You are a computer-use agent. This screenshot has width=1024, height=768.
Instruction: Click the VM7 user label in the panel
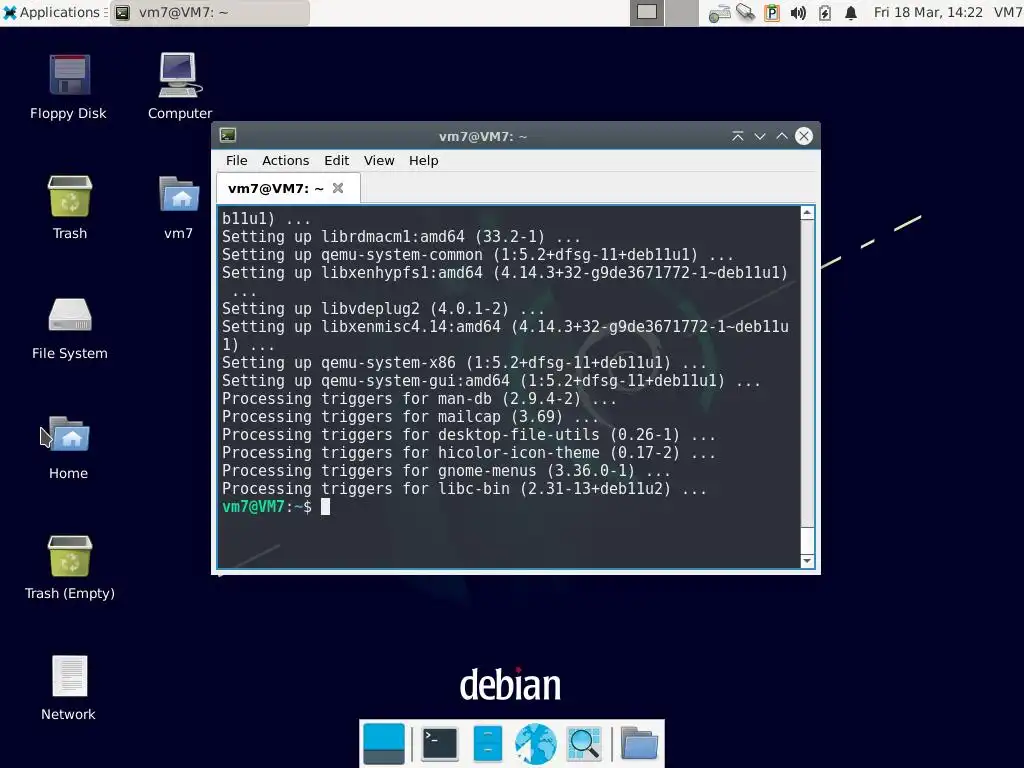point(1008,12)
